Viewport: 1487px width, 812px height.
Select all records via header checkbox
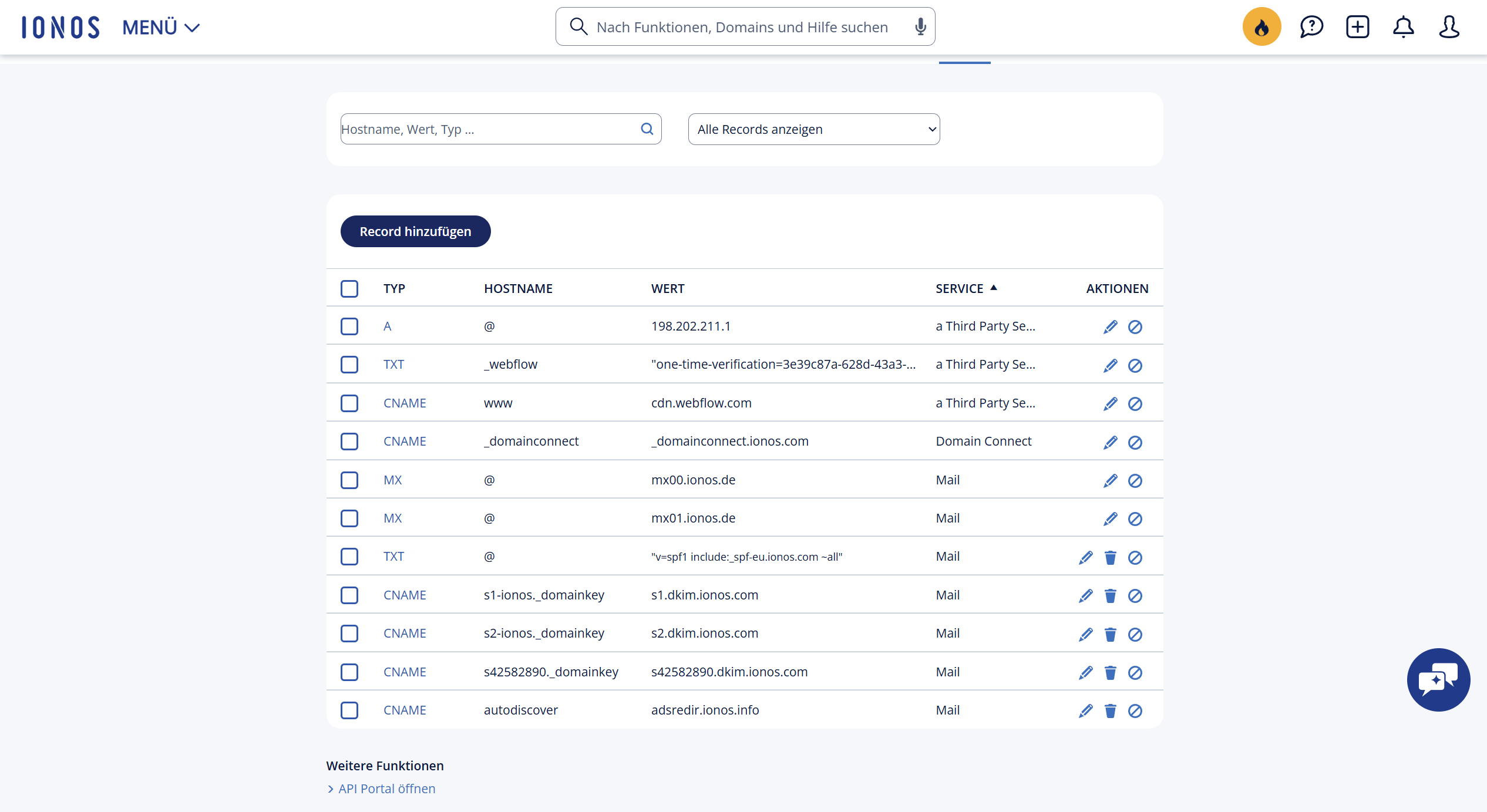click(349, 289)
